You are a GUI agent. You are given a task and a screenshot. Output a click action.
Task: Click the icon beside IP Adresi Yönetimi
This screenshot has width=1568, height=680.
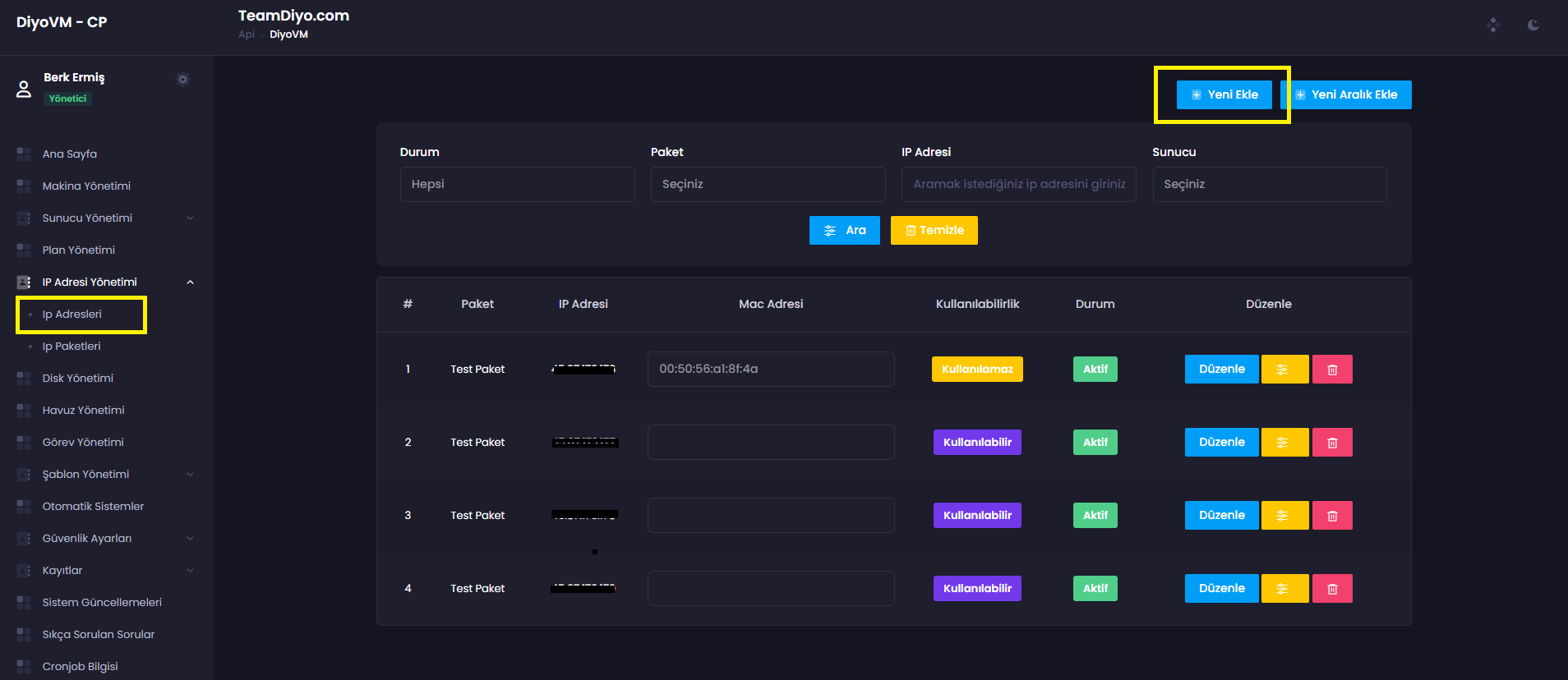point(24,282)
